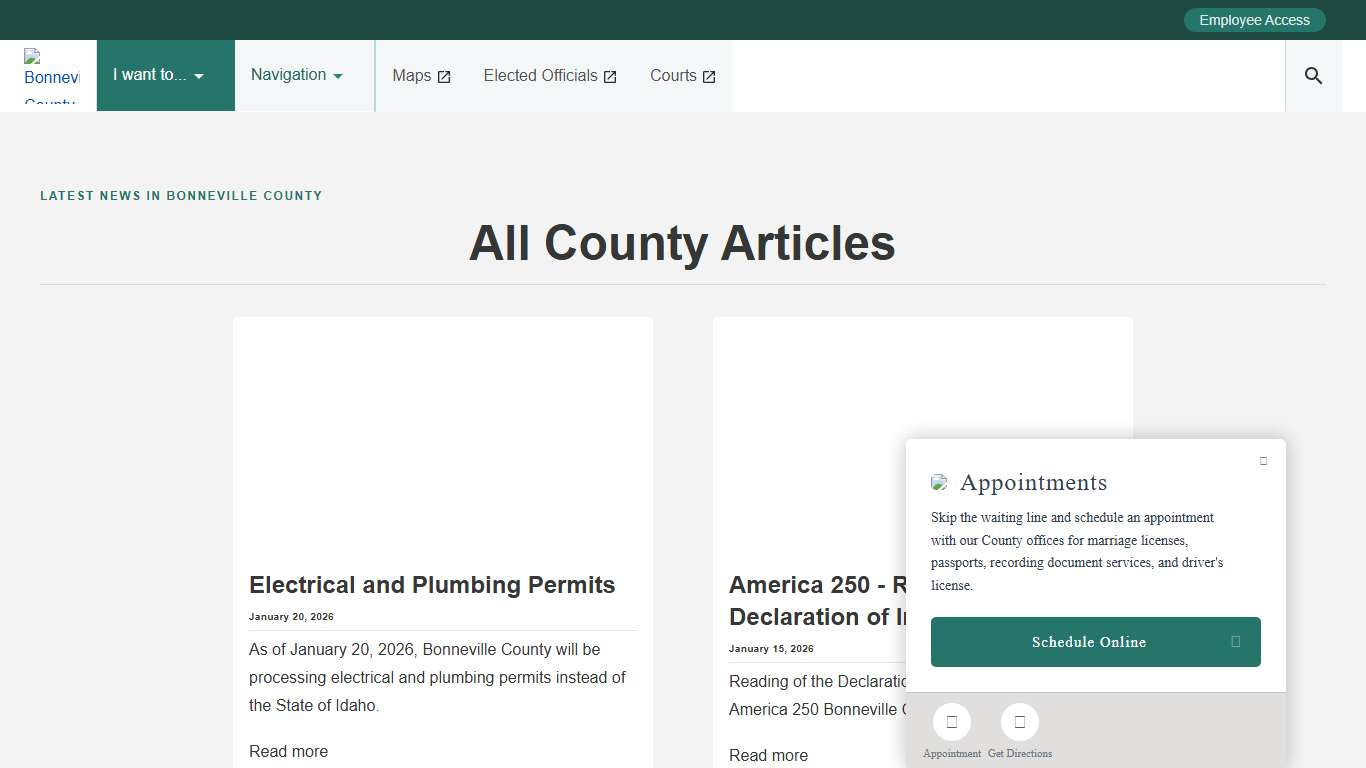Select the Get Directions icon
The height and width of the screenshot is (768, 1366).
coord(1019,721)
